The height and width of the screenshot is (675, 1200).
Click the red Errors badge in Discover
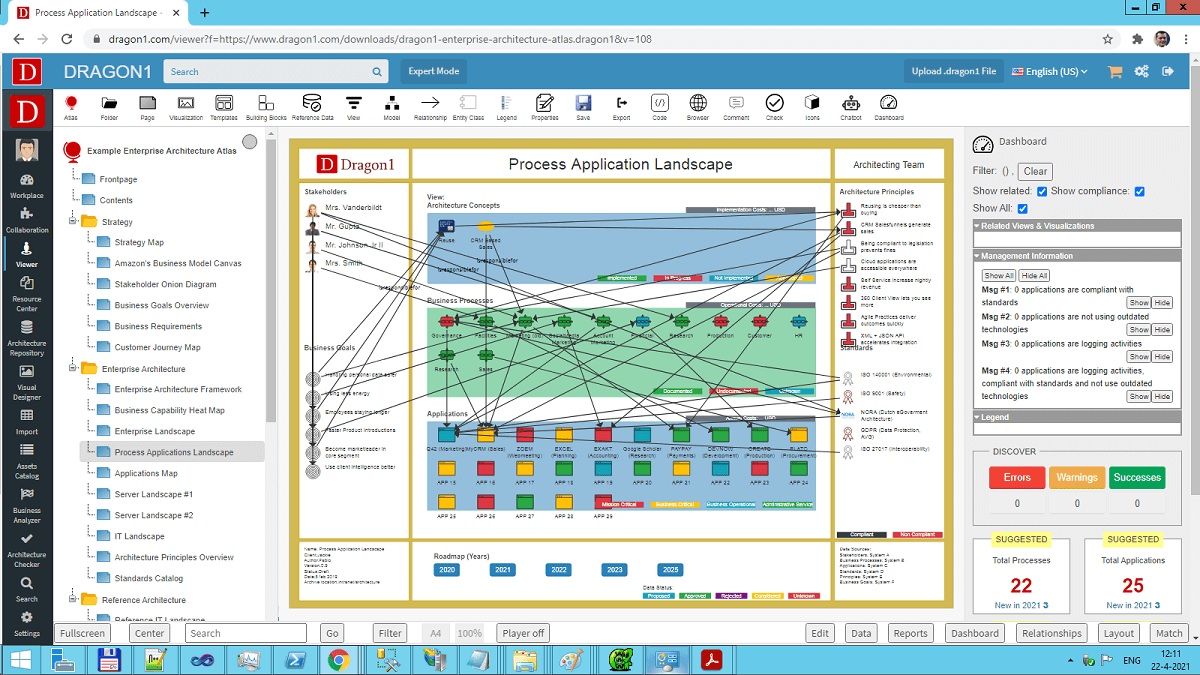[x=1017, y=477]
